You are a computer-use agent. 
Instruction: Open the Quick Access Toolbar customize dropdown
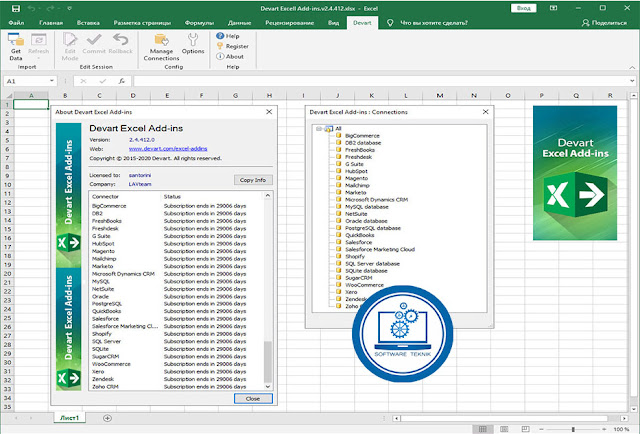coord(69,8)
